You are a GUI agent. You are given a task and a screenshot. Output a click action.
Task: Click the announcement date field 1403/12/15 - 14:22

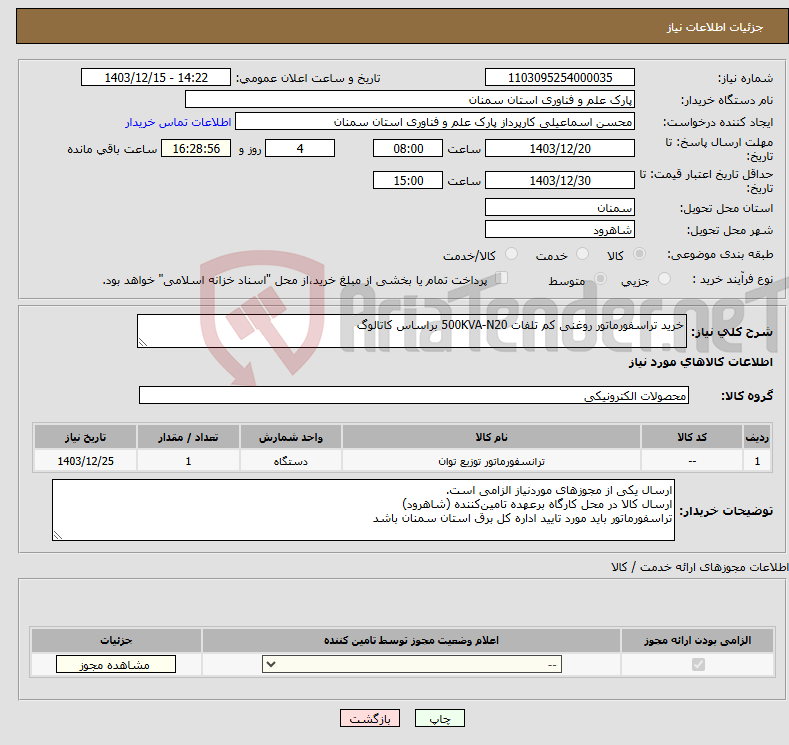coord(156,77)
